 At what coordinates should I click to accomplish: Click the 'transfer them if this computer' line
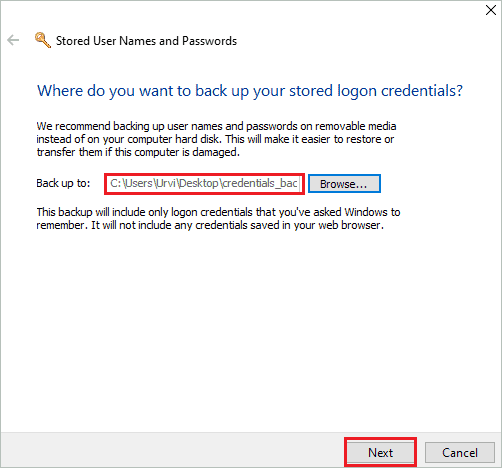click(138, 152)
